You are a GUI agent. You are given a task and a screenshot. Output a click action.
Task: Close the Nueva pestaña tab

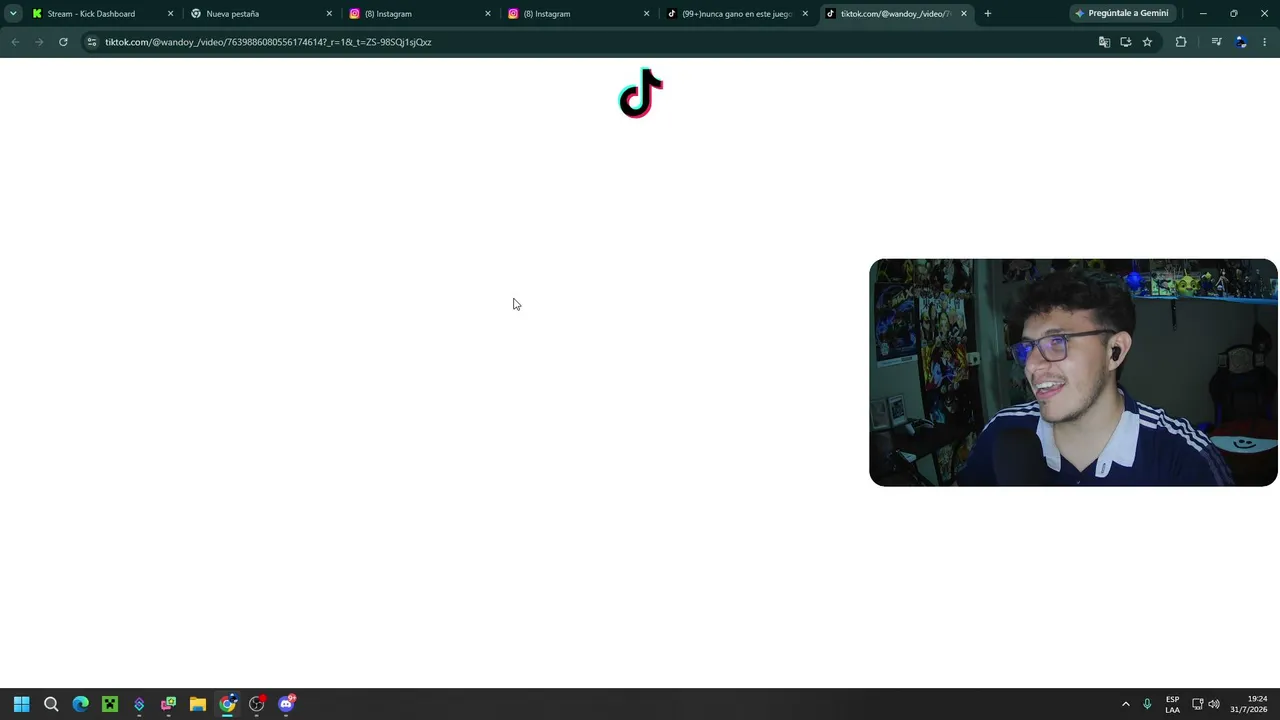[x=329, y=14]
